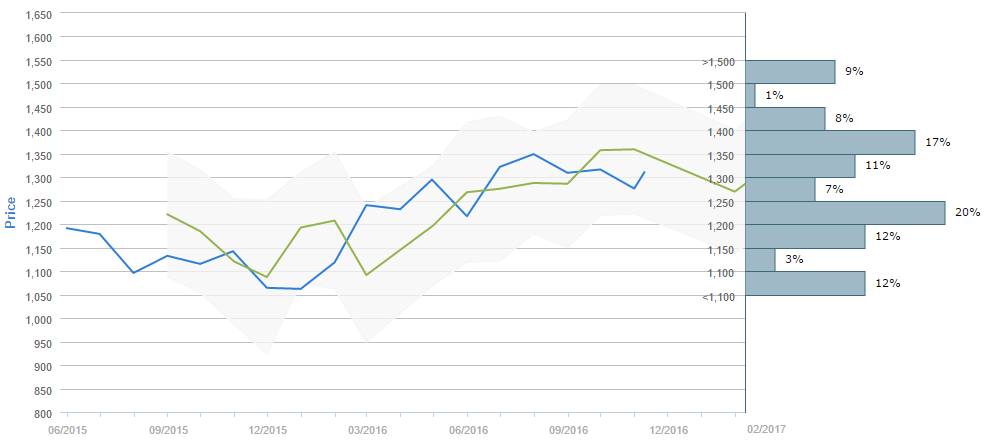Click the 20% histogram bar
This screenshot has height=440, width=989.
tap(846, 213)
